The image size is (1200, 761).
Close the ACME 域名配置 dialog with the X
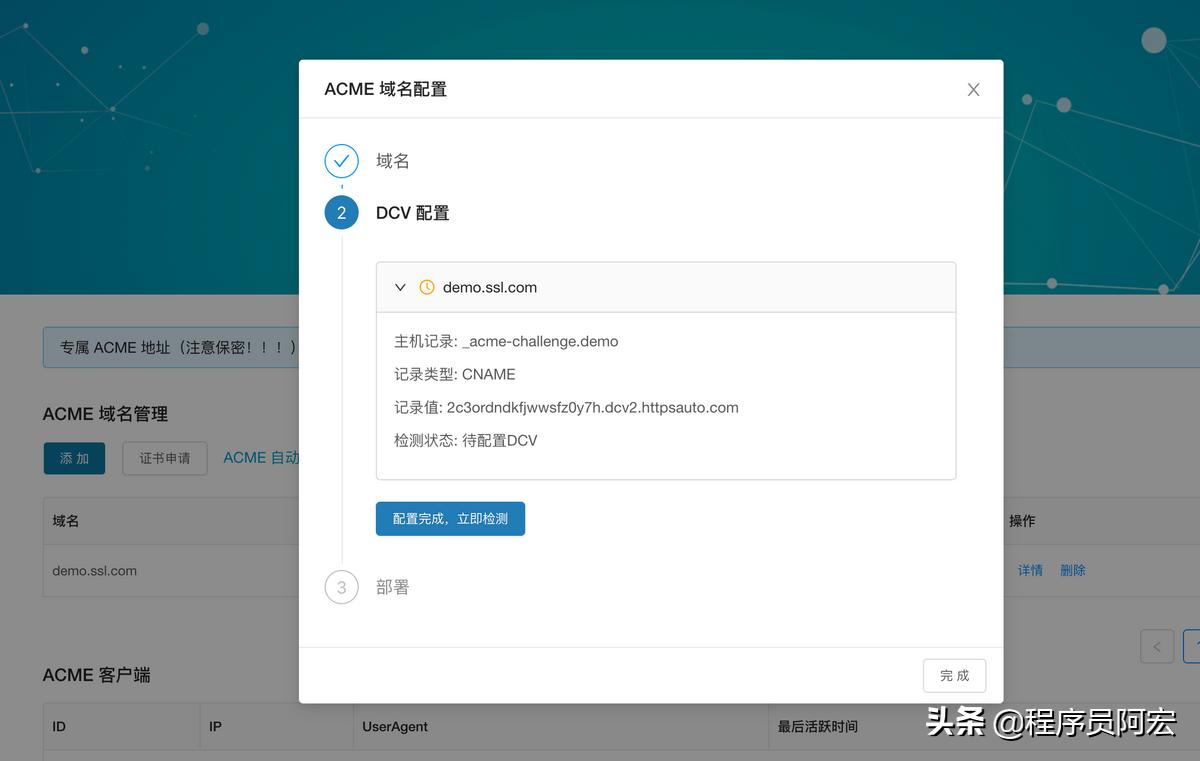[972, 89]
